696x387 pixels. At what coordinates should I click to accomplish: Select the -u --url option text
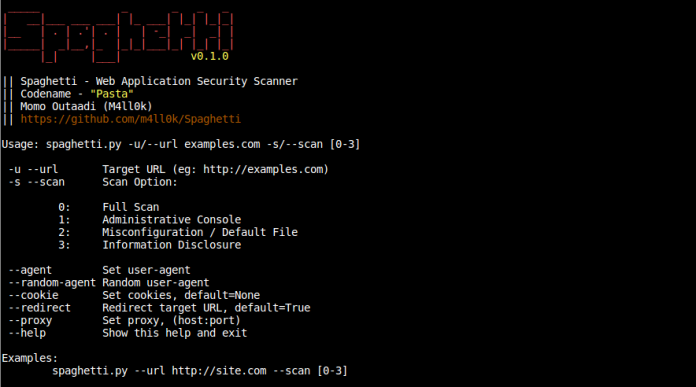click(34, 170)
